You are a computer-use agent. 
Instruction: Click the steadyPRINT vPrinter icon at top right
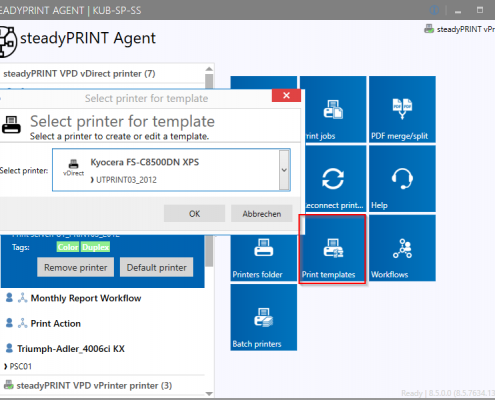pos(429,29)
